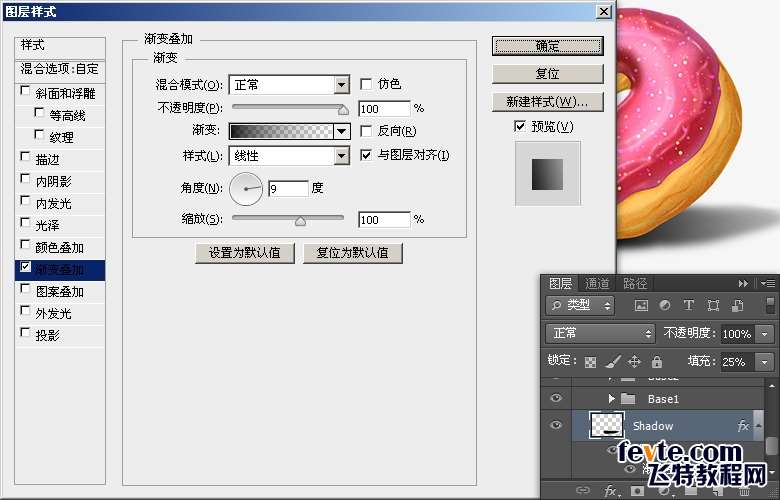This screenshot has height=500, width=780.
Task: Click the Base1 folder icon
Action: (628, 399)
